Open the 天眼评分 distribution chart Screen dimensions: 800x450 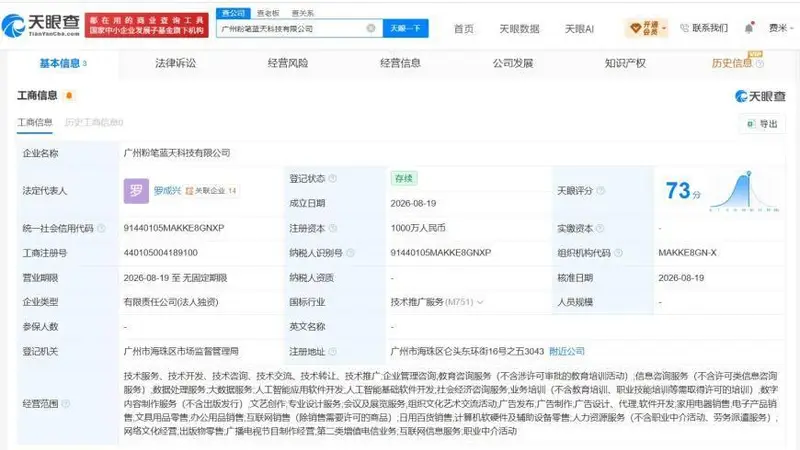(744, 191)
